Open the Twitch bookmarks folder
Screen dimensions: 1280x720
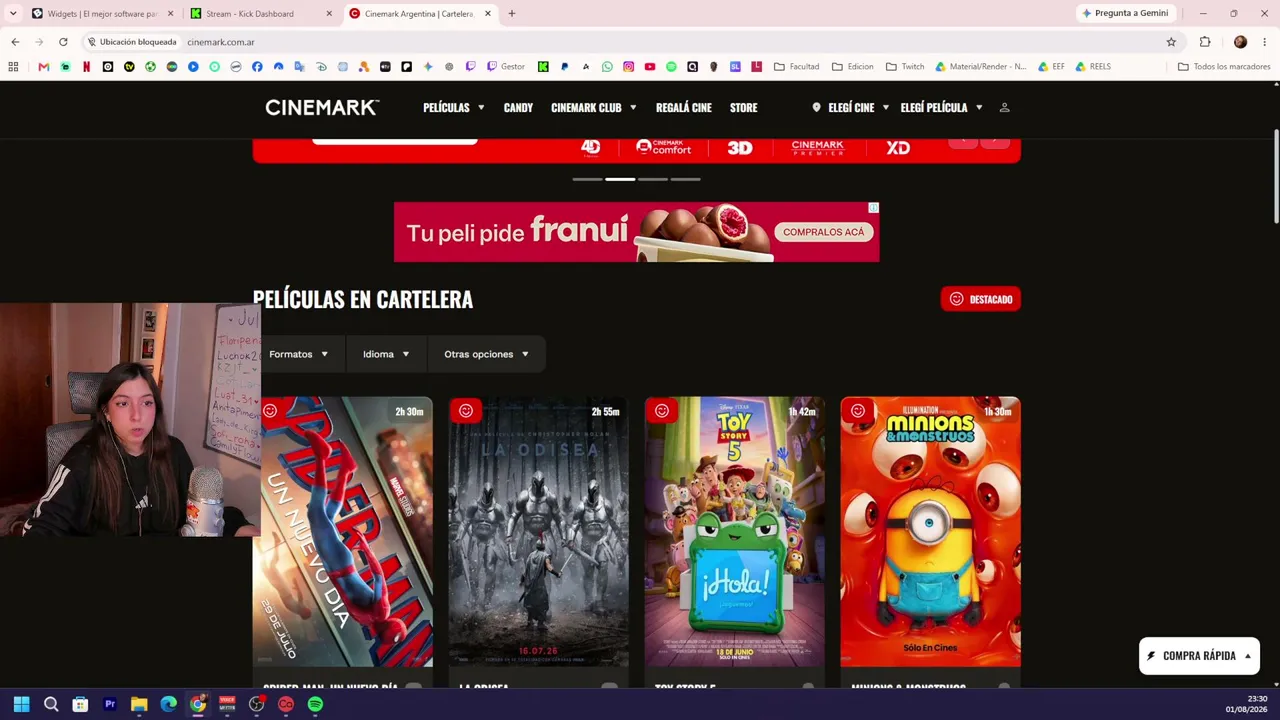(905, 67)
